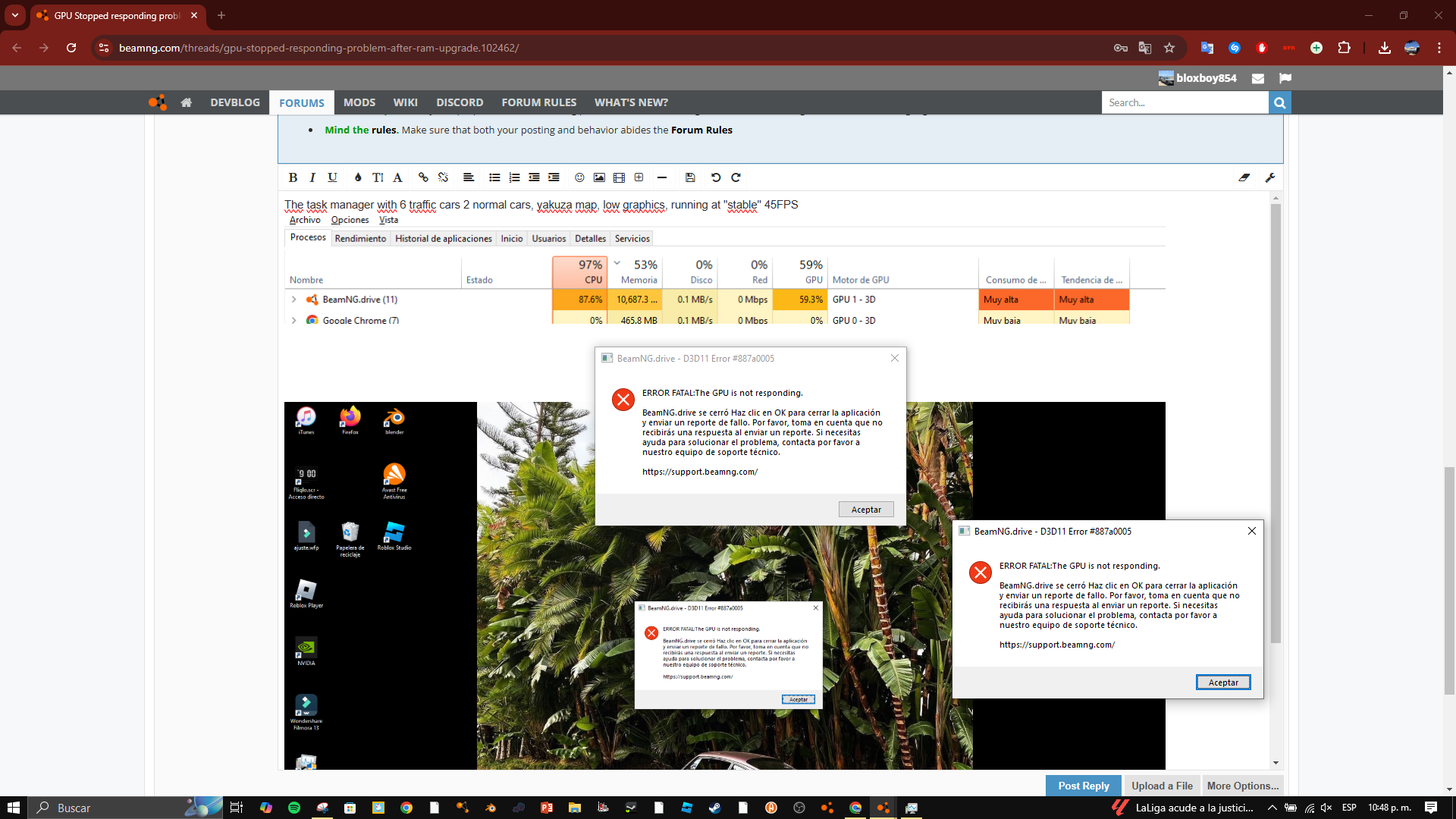Viewport: 1456px width, 819px height.
Task: Outdent the text with the outdent icon
Action: click(x=534, y=177)
